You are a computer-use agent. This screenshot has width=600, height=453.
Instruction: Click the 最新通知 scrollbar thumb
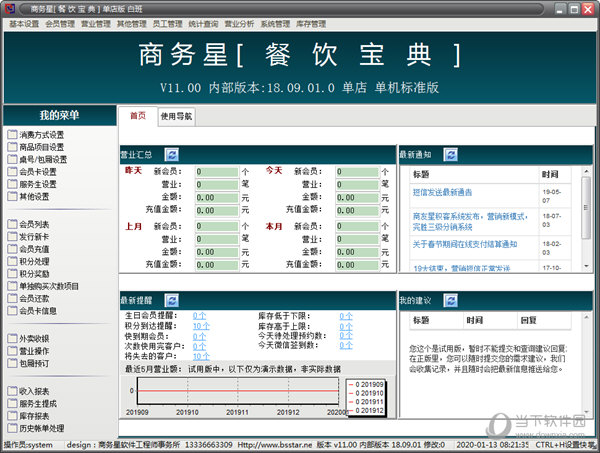tap(586, 207)
